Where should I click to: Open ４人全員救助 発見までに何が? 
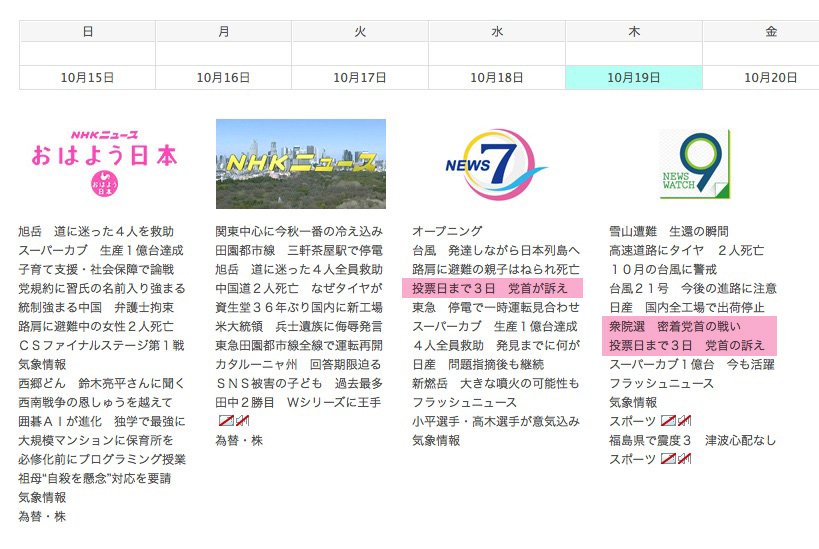pos(496,345)
